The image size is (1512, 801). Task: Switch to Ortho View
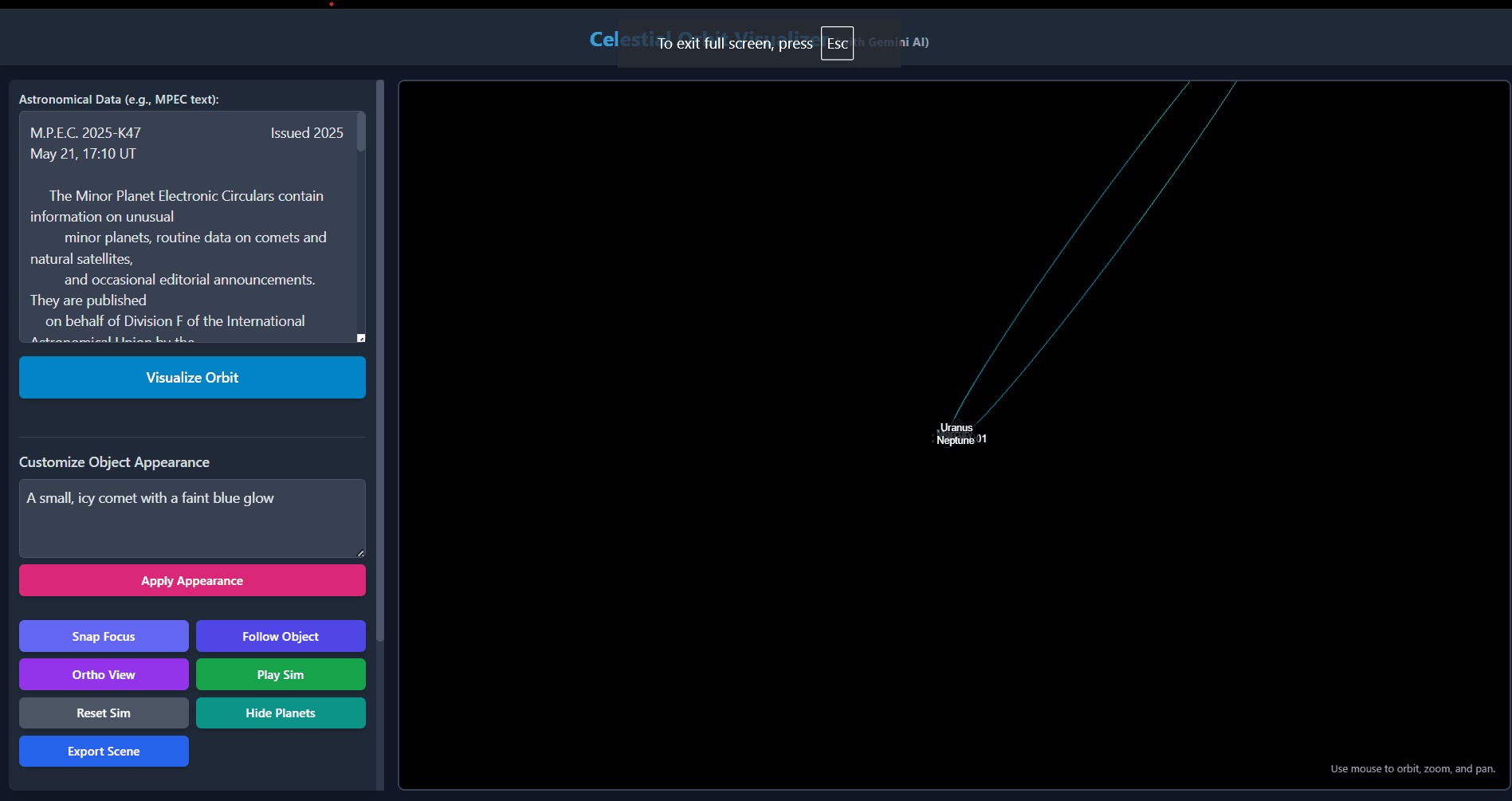pyautogui.click(x=104, y=674)
